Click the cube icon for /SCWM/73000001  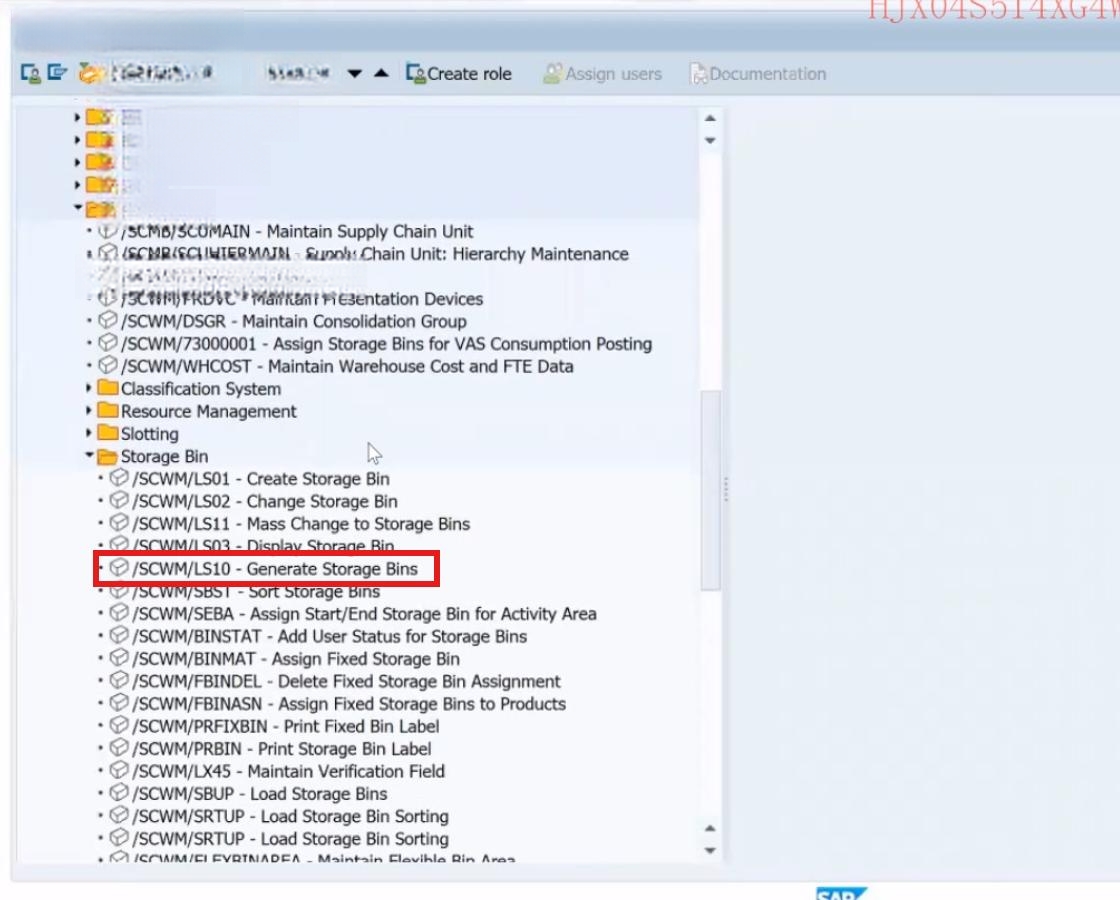108,343
